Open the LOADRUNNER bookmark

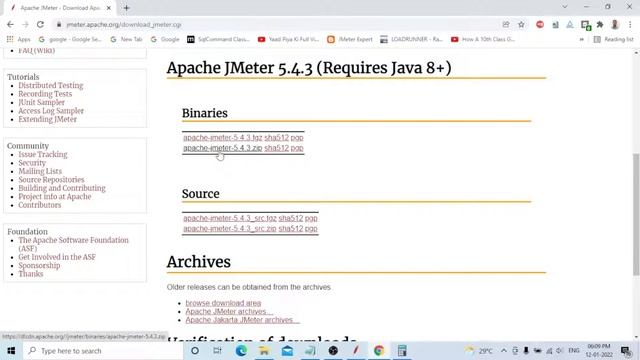pyautogui.click(x=411, y=39)
